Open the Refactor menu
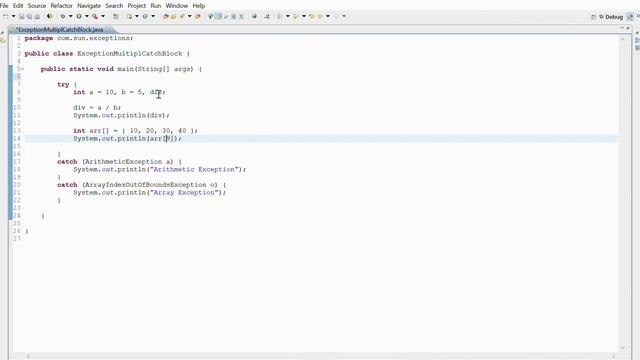Viewport: 640px width, 360px height. pos(61,6)
